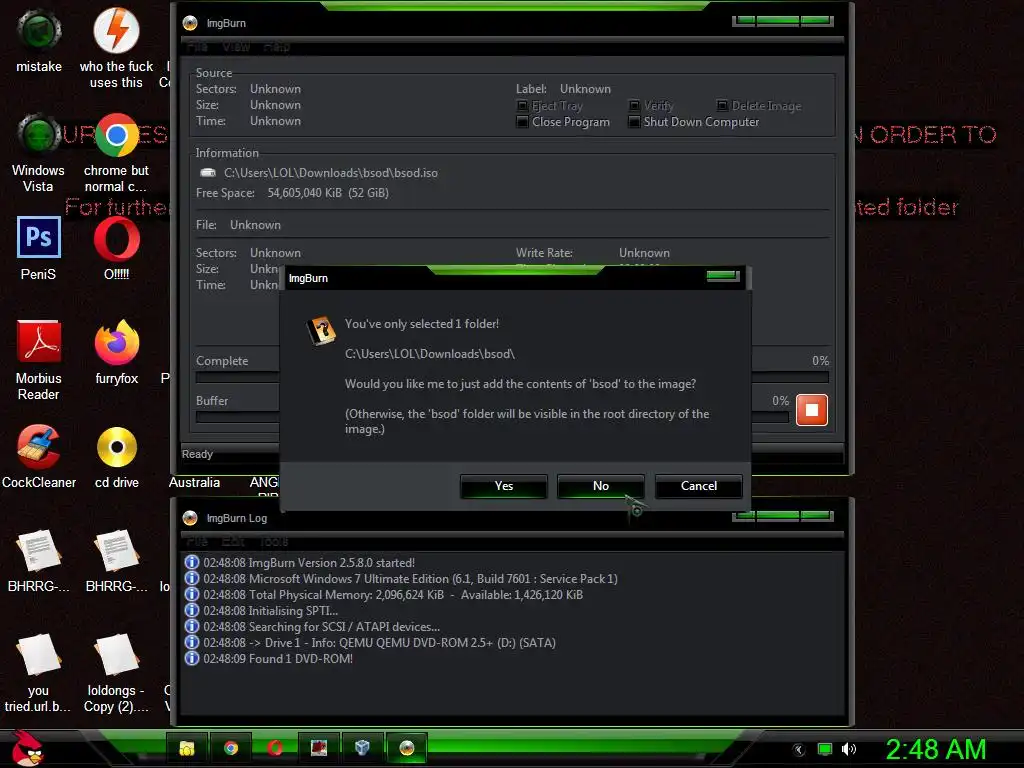Click the folder path C:\Users\LOL\Downloads\bsod\ in dialog
The image size is (1024, 768).
coord(430,354)
